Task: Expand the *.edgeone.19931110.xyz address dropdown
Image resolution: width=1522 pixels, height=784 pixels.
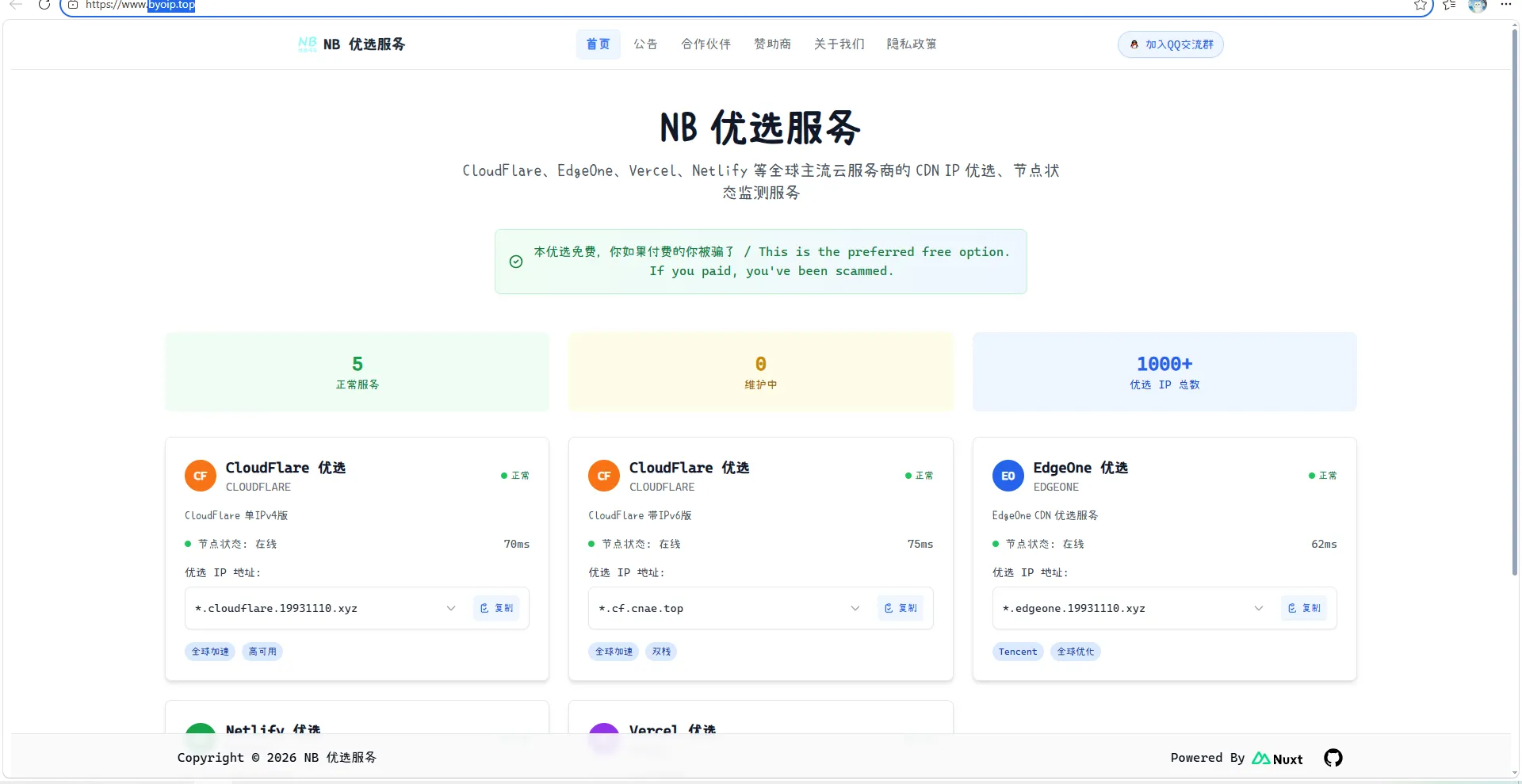Action: [x=1259, y=608]
